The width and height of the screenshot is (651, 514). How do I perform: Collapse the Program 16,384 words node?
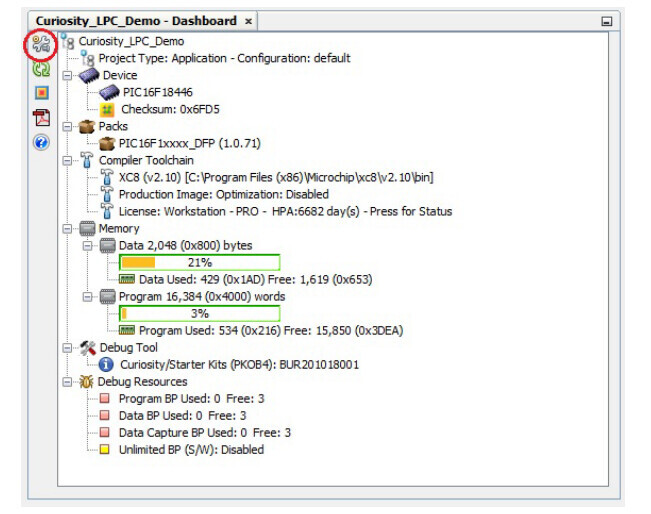[88, 297]
